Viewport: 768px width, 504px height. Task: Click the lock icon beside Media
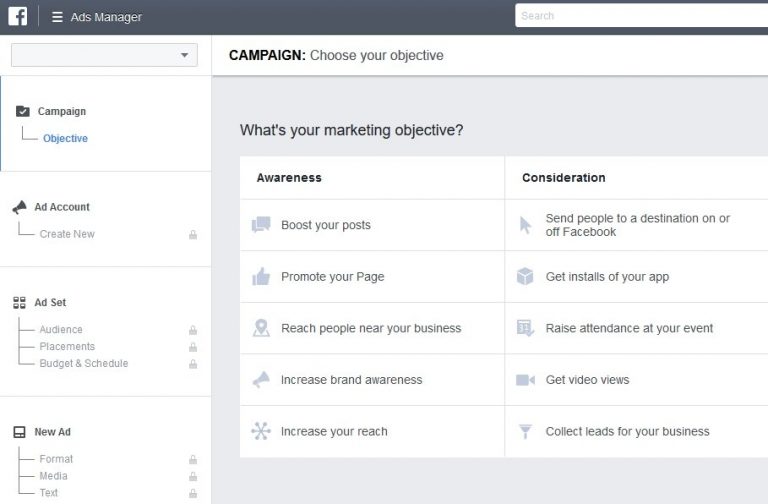(193, 476)
